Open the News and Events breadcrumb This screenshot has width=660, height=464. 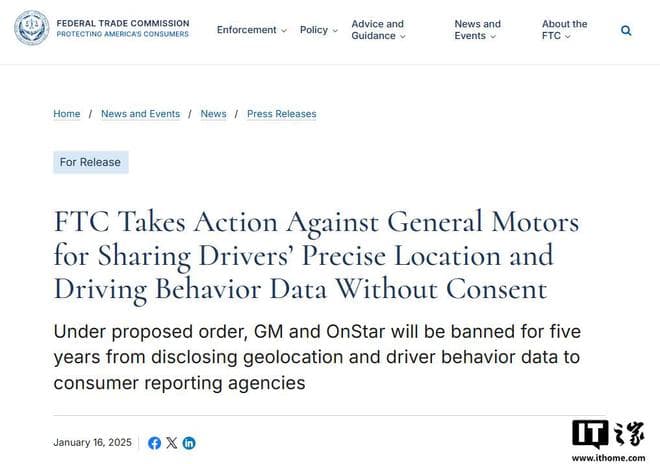coord(140,114)
